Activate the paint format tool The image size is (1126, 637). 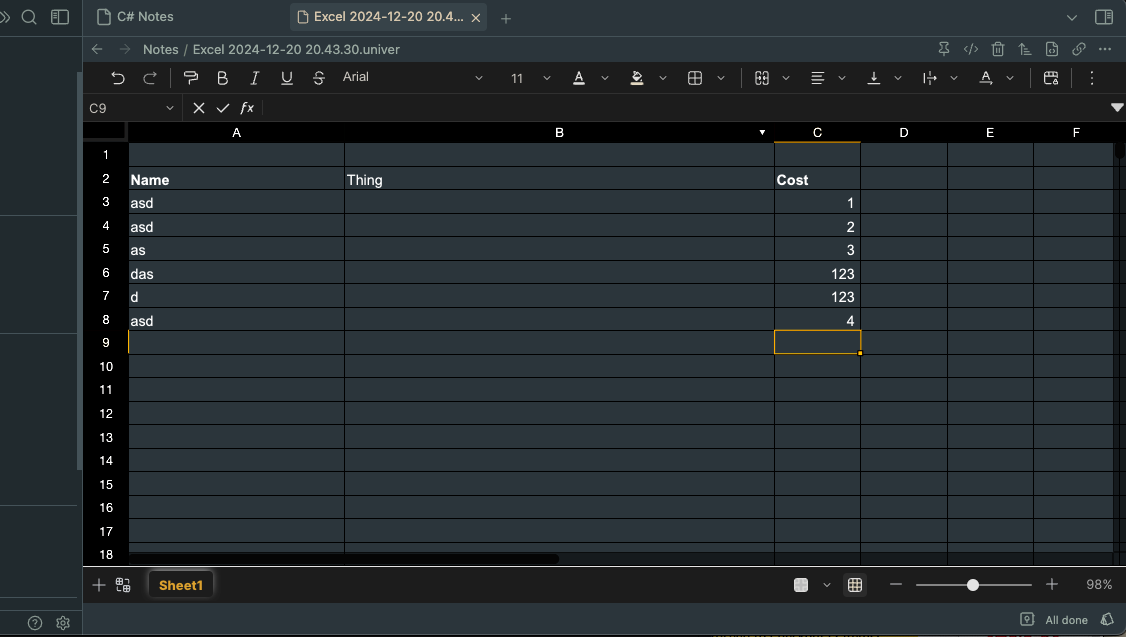[190, 78]
